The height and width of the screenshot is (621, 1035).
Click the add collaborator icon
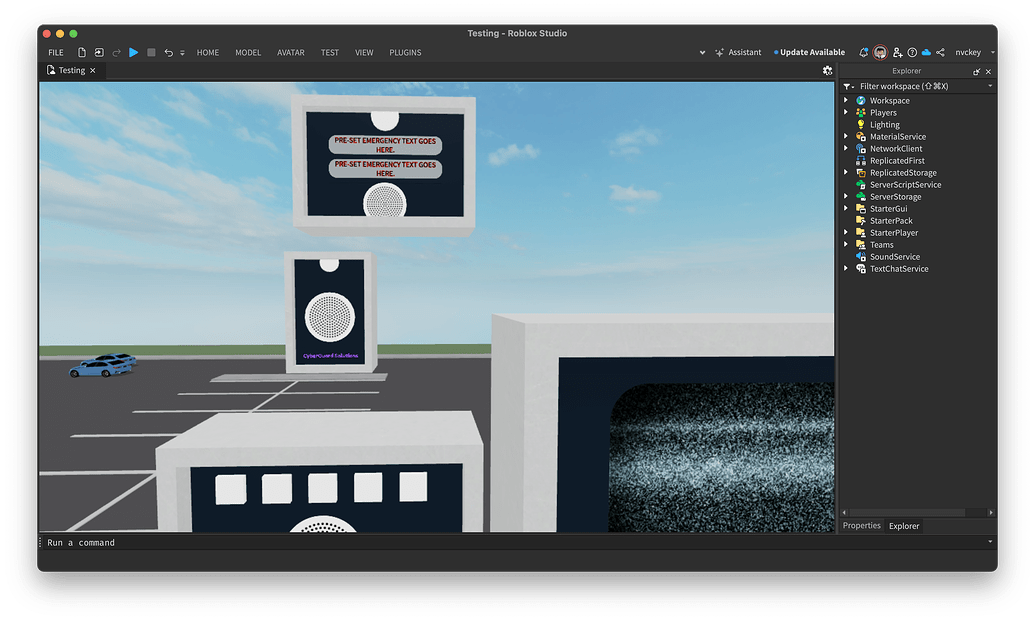tap(898, 52)
